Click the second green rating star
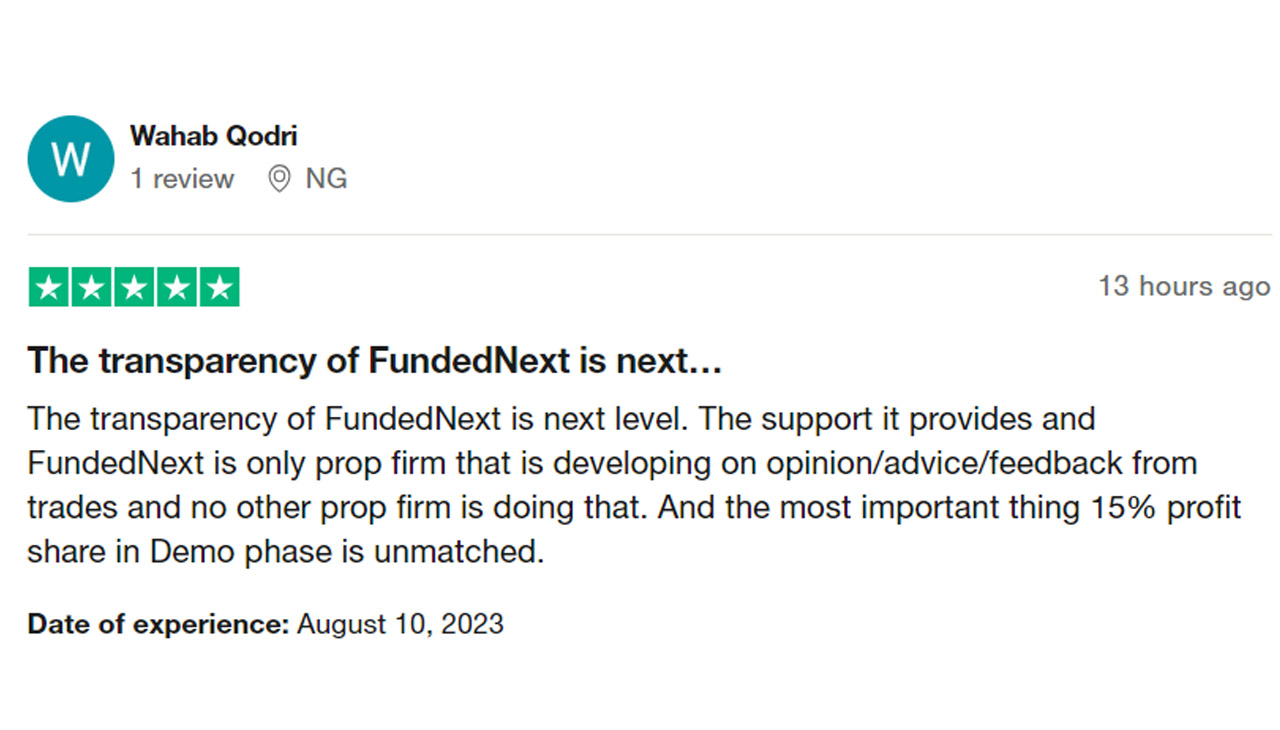The height and width of the screenshot is (730, 1280). coord(92,288)
